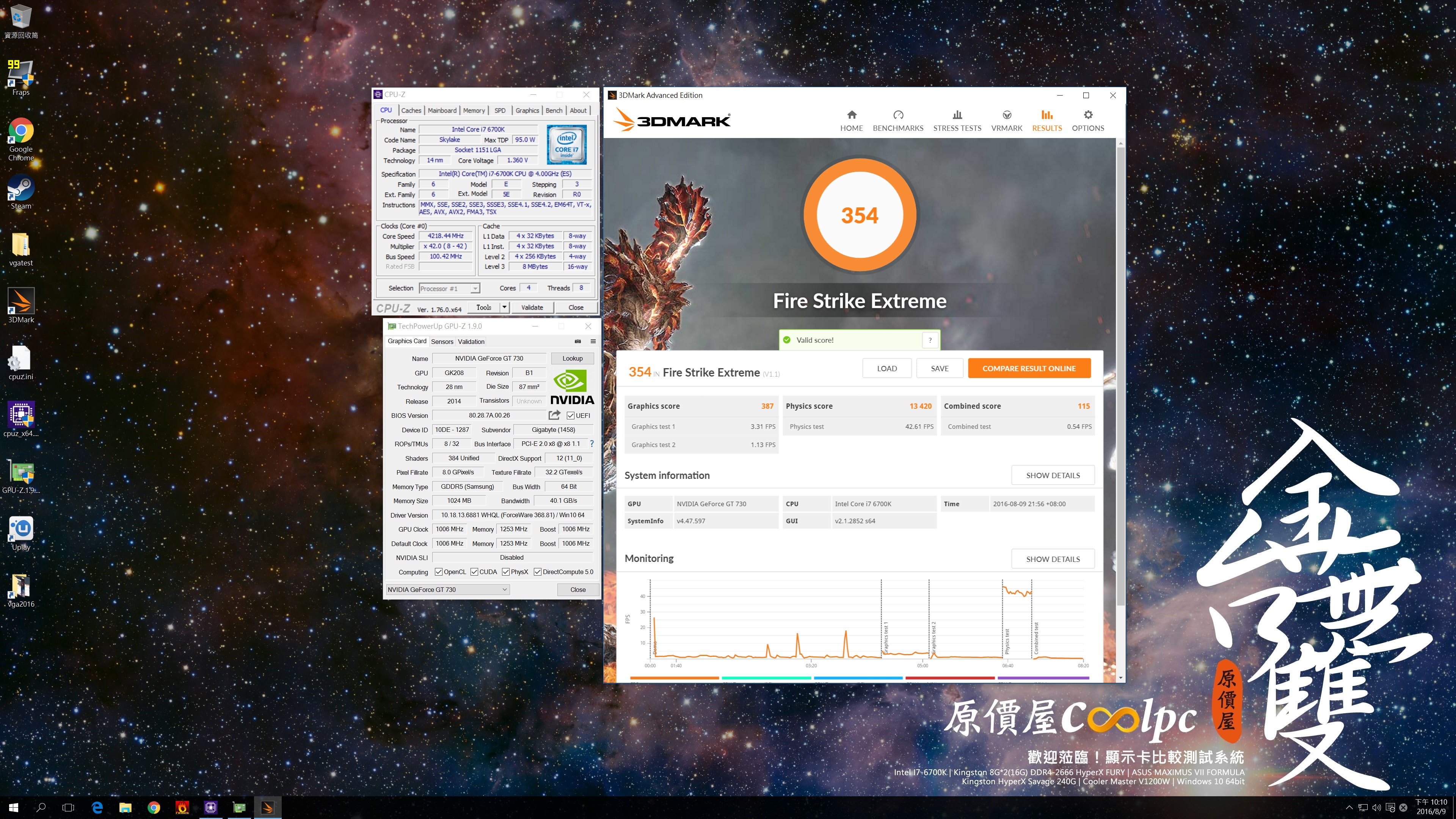Toggle OpenCL checkbox in GPU-Z
Screen dimensions: 1456x819
pos(438,572)
